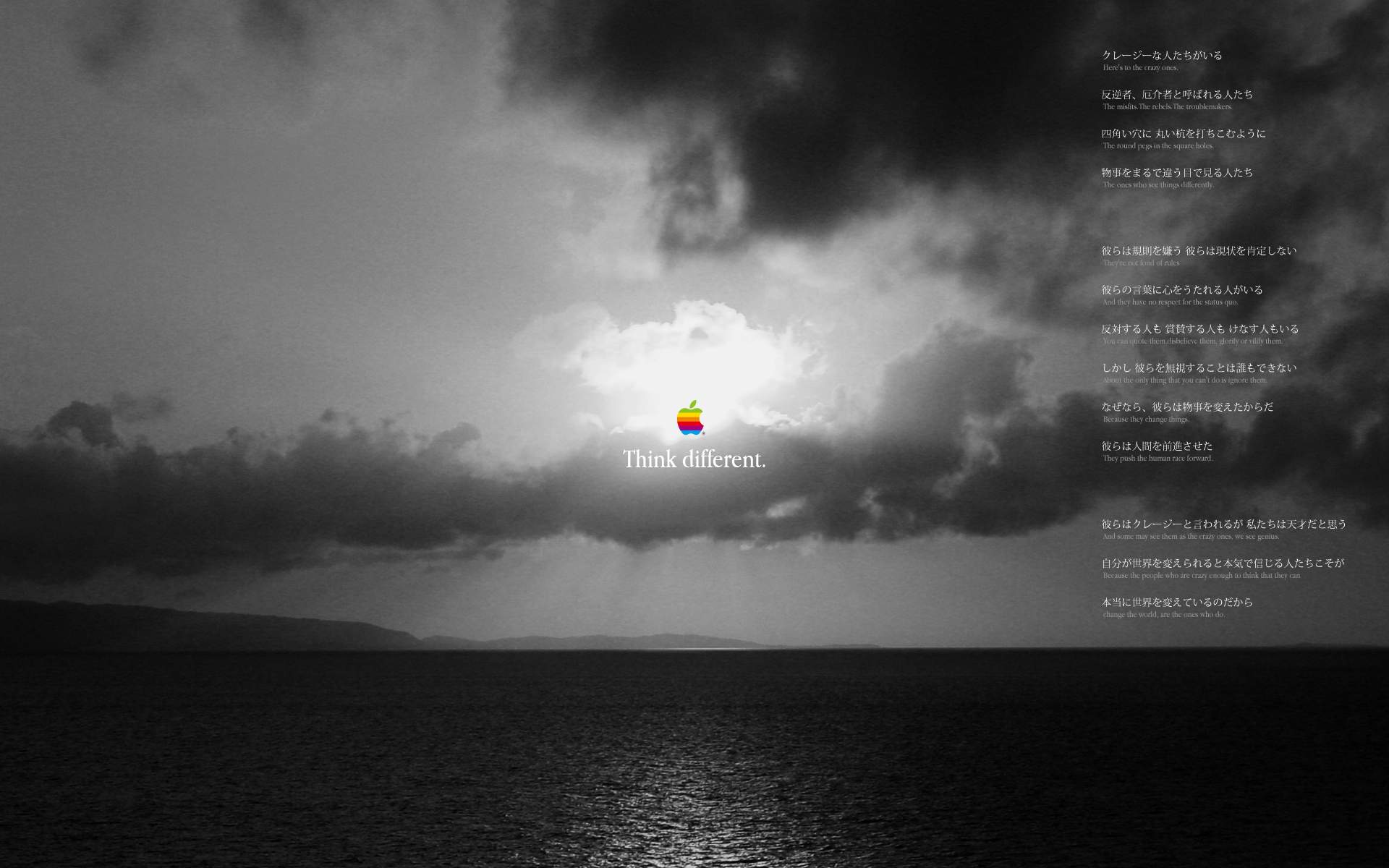The height and width of the screenshot is (868, 1389).
Task: Select the Japanese line '反対する人も 賞賛する人も けなす人もいる'
Action: click(1200, 328)
